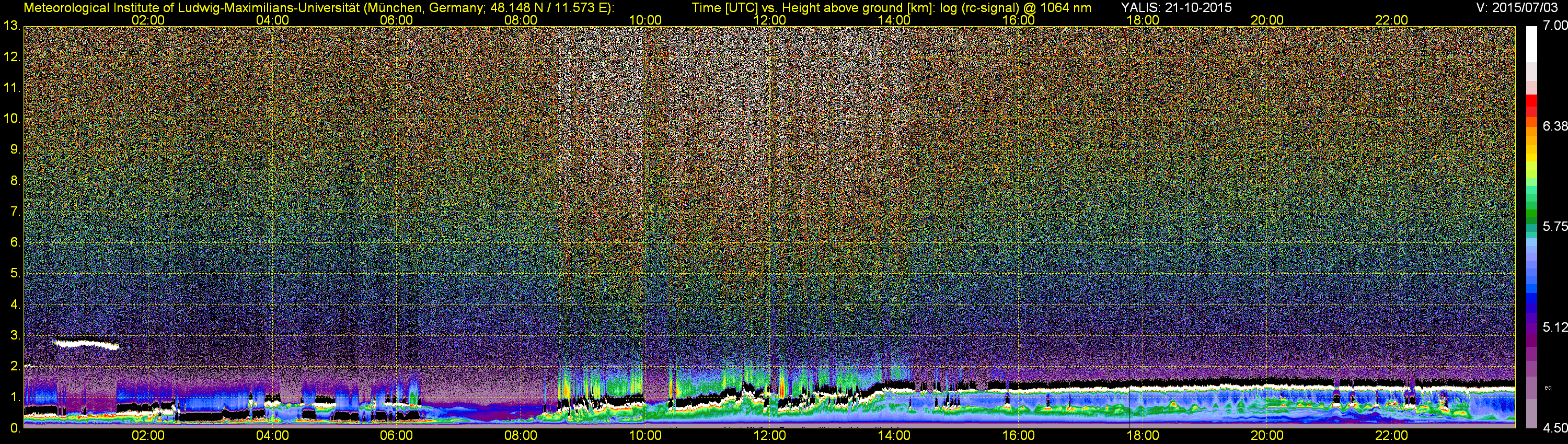Click the 16:00 label on the lower time axis
The height and width of the screenshot is (444, 1568).
(1018, 436)
